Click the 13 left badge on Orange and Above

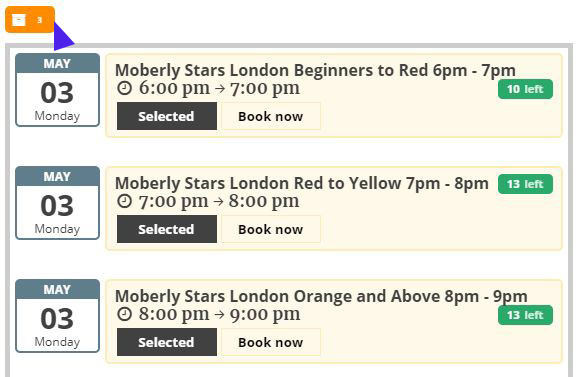point(525,315)
